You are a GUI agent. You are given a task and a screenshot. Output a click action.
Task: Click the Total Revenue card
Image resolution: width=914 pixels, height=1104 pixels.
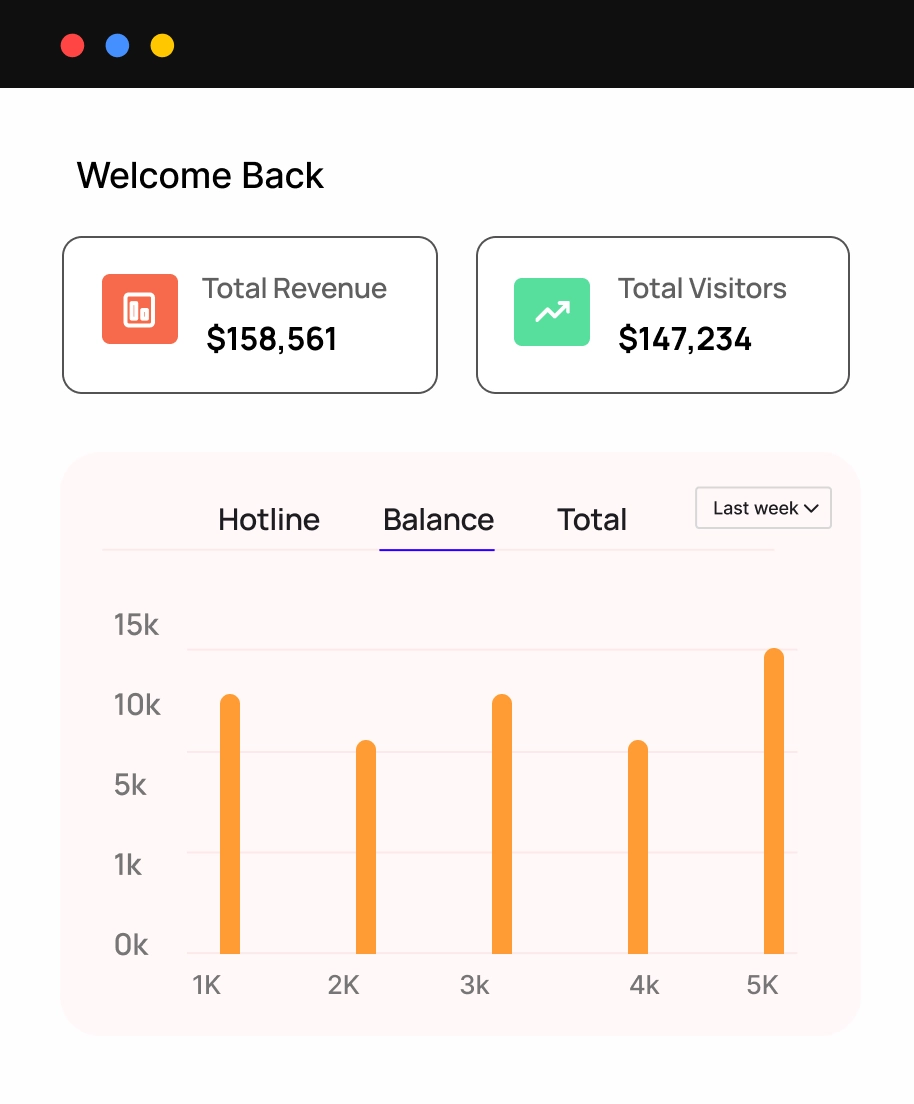tap(250, 315)
